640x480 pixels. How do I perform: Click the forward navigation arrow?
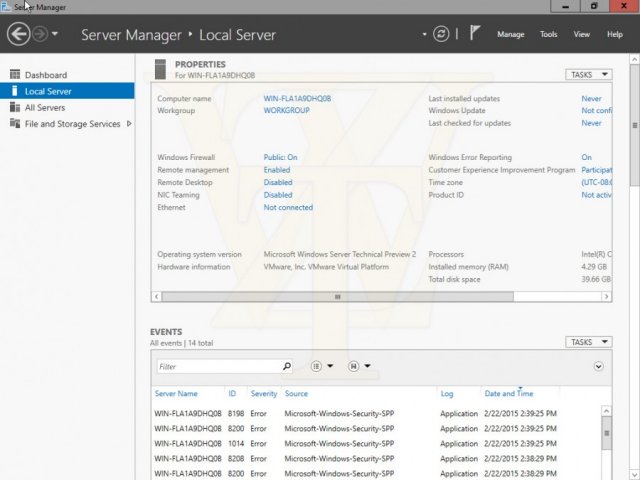[40, 34]
